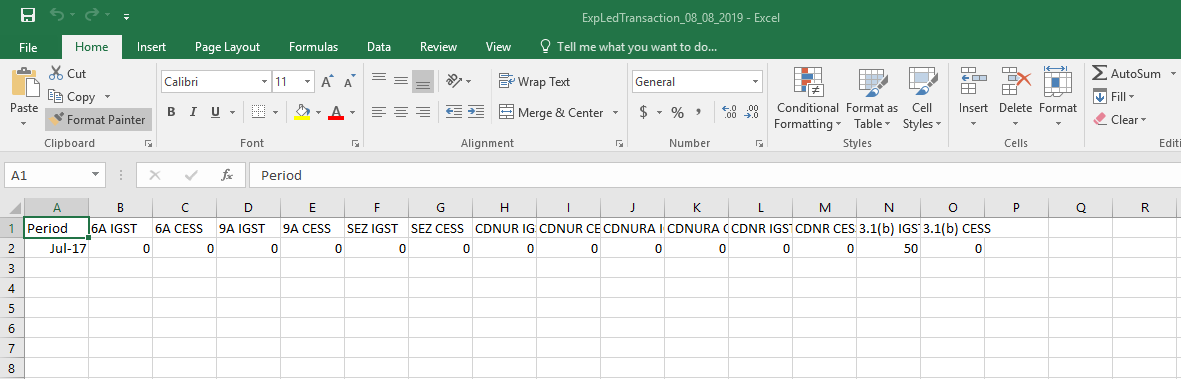Toggle Underline formatting

pyautogui.click(x=215, y=112)
